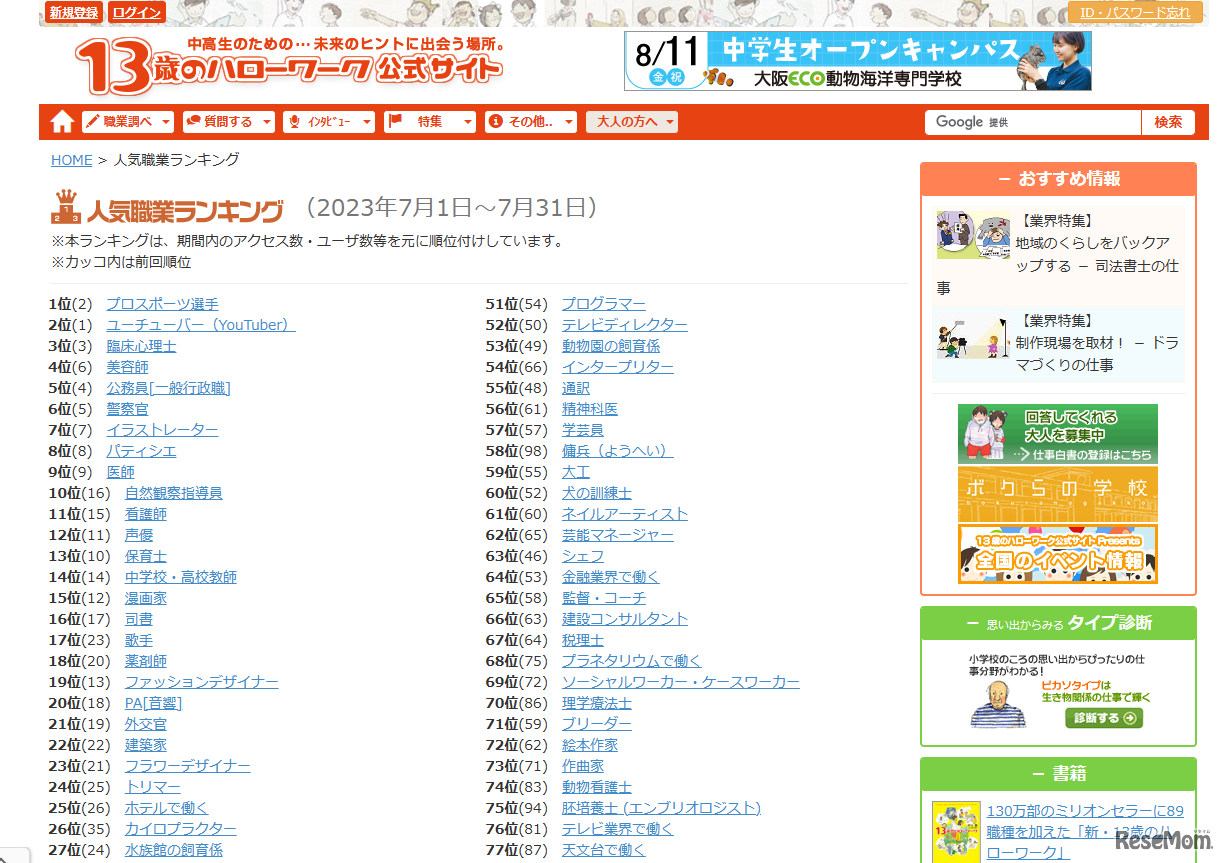Click the book cover thumbnail
1226x863 pixels.
point(956,832)
